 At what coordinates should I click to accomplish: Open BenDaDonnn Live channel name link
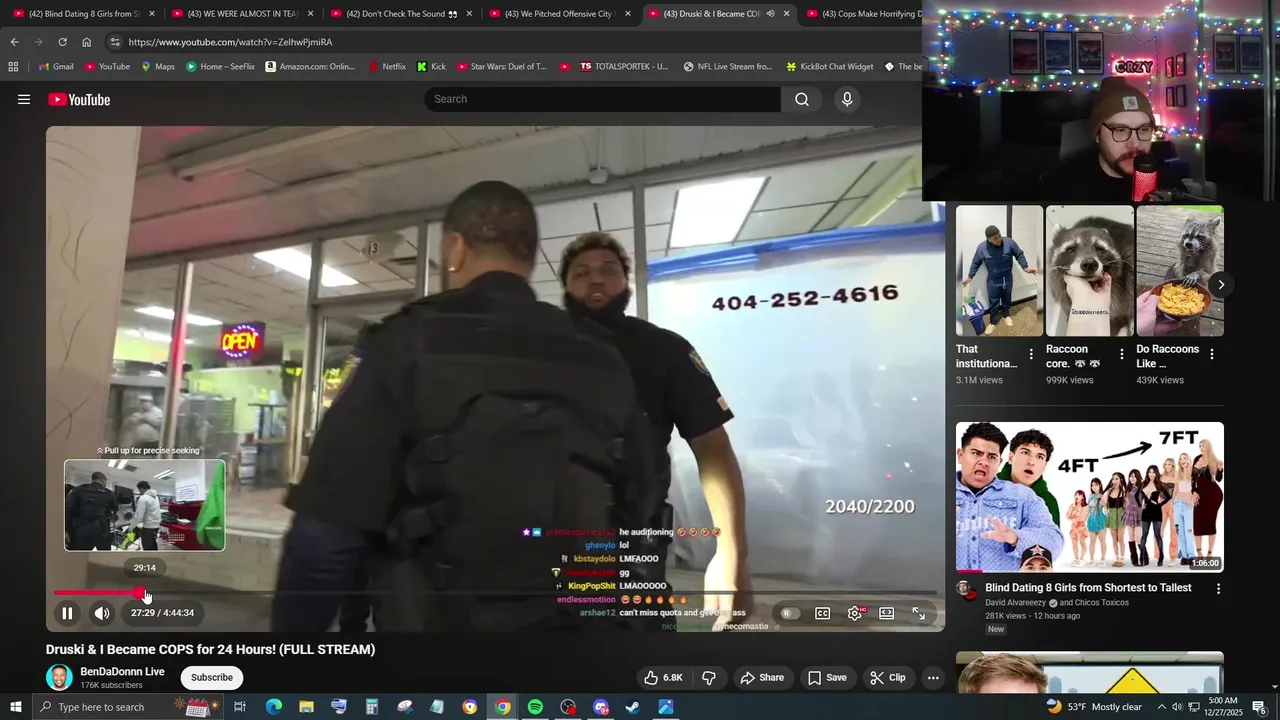click(x=122, y=672)
